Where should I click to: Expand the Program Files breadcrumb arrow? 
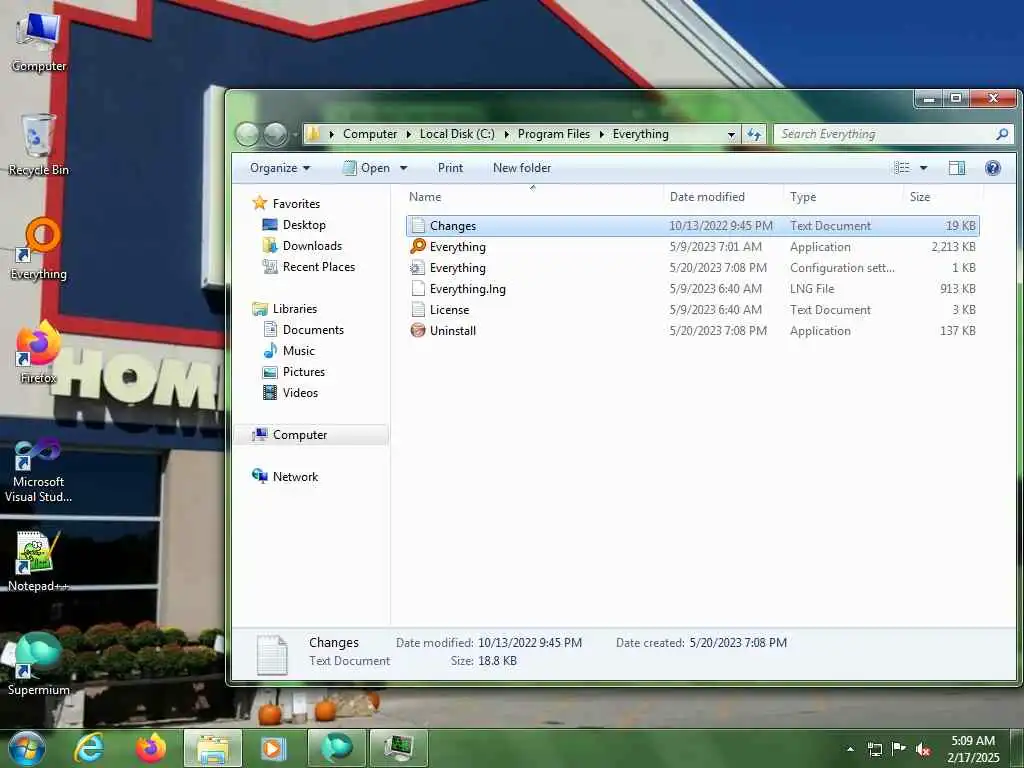601,134
